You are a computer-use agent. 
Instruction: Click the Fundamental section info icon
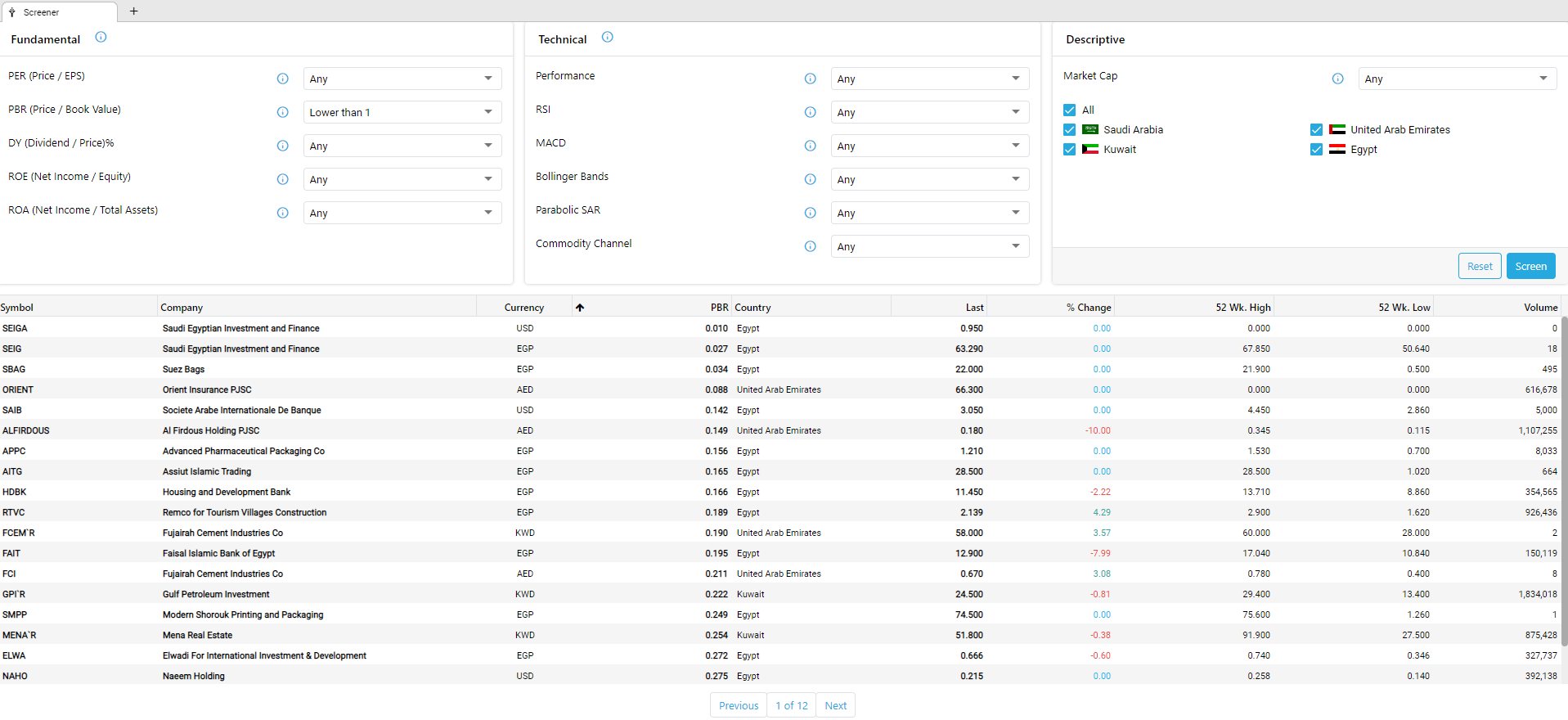(101, 37)
